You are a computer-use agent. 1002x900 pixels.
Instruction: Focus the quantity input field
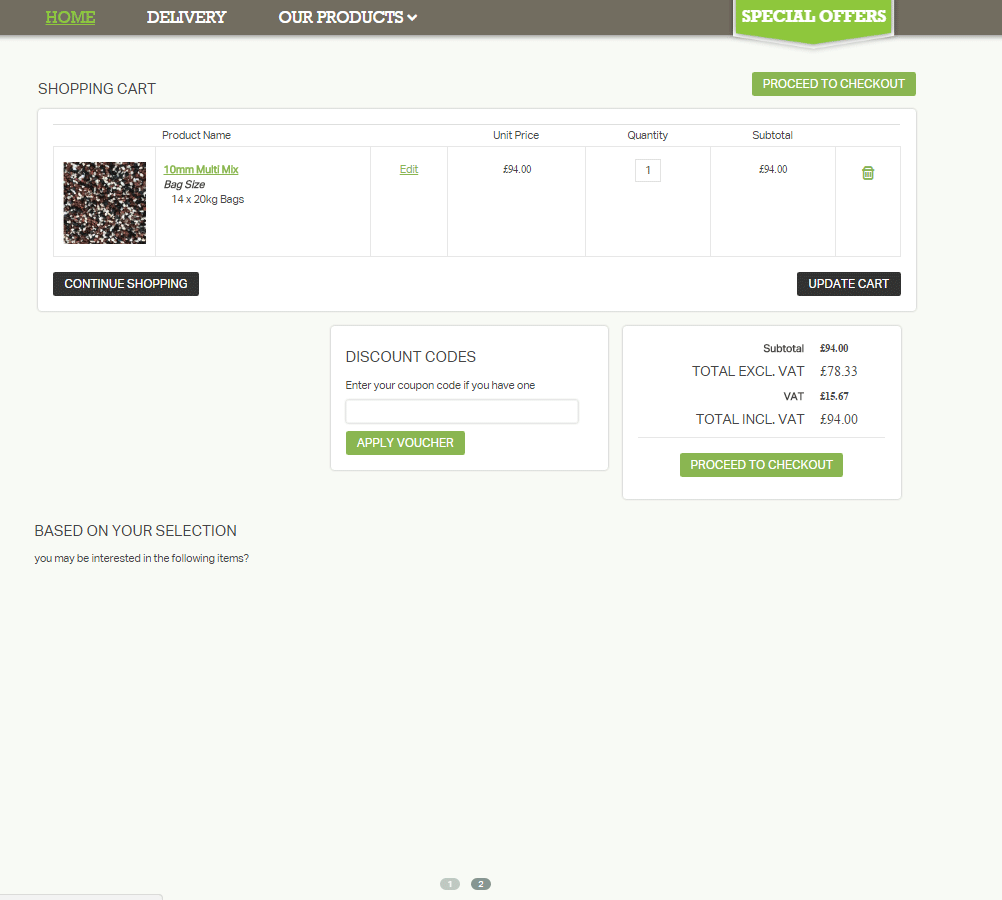point(648,171)
